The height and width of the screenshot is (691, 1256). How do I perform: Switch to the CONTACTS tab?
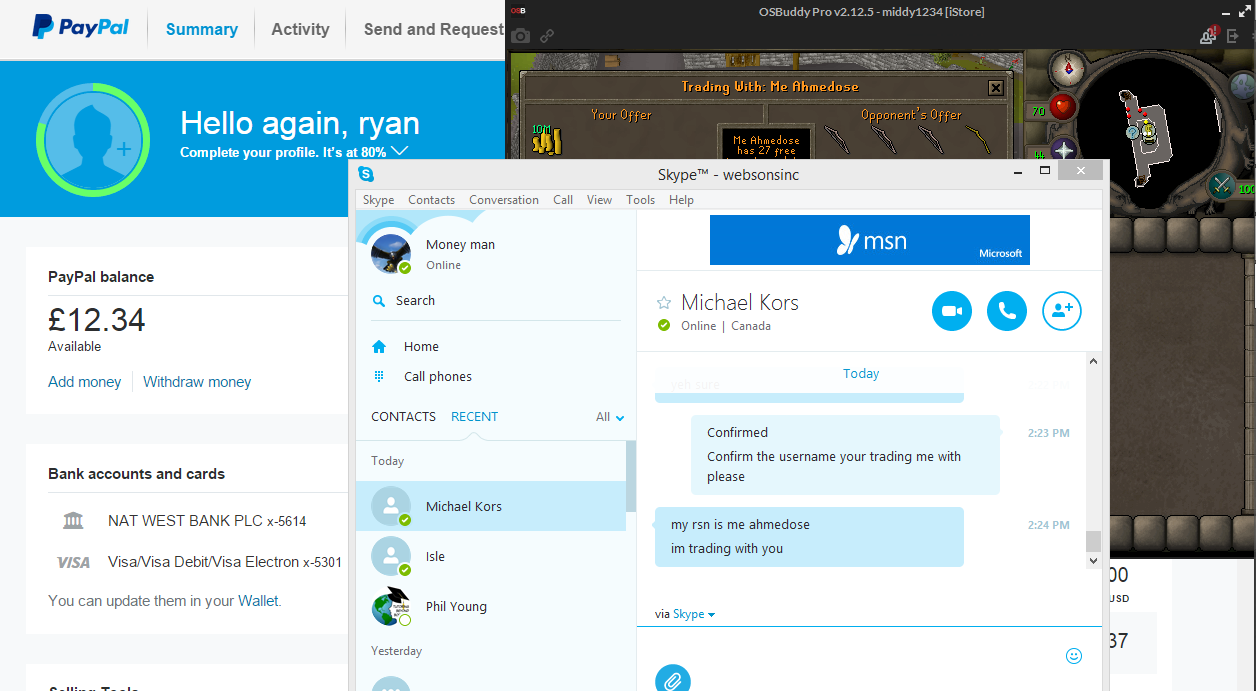point(403,417)
